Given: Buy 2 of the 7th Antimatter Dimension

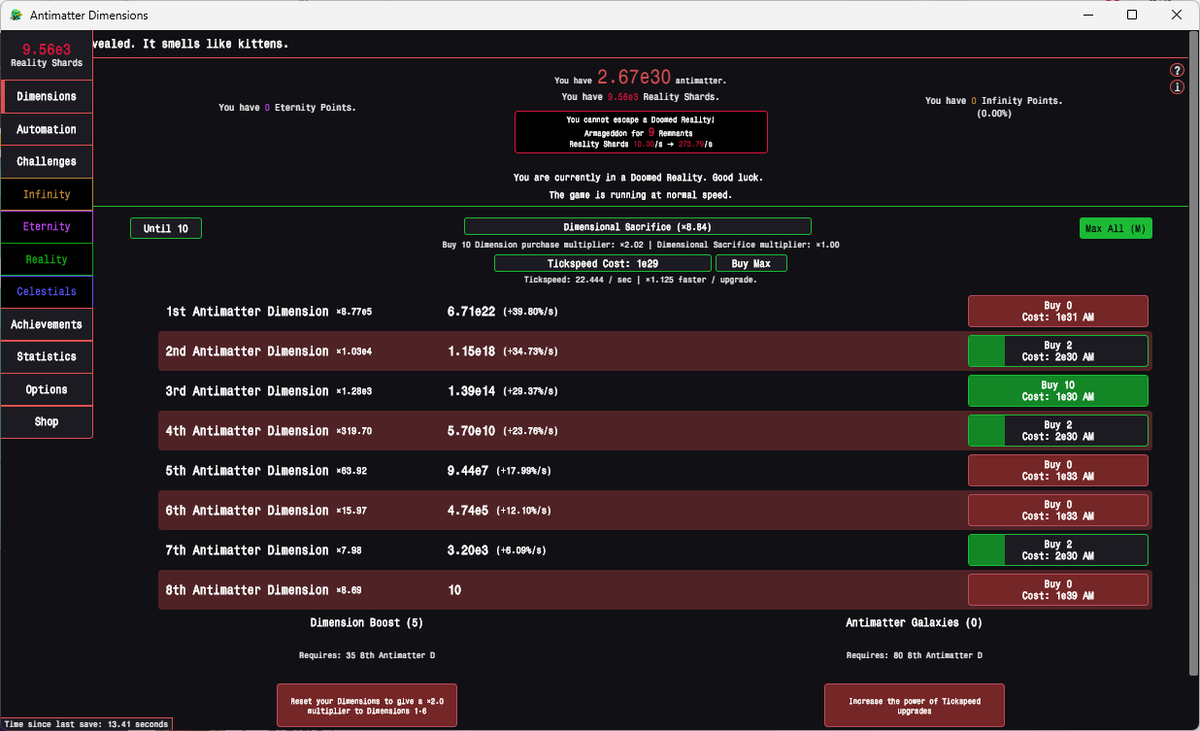Looking at the screenshot, I should point(1058,550).
